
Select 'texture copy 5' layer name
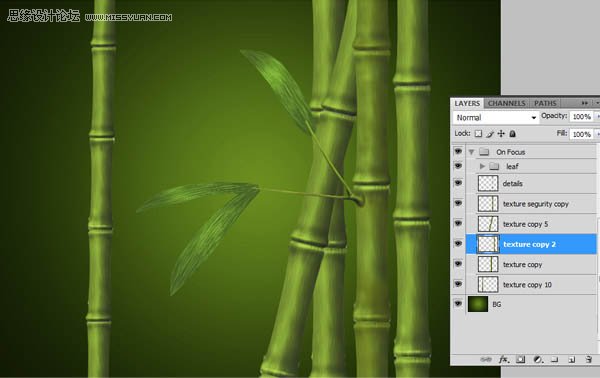(x=525, y=224)
